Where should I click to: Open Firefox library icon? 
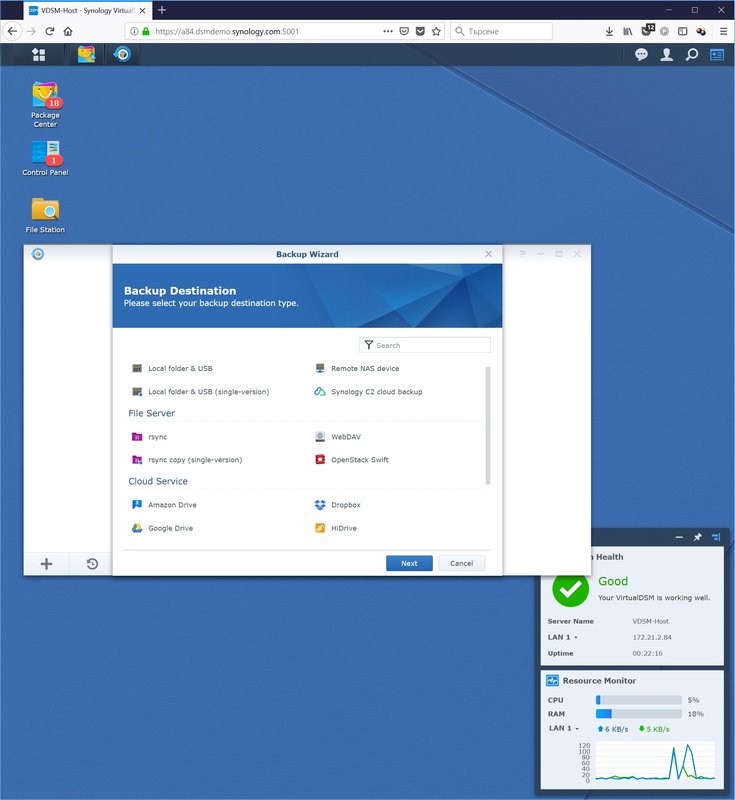[x=628, y=31]
